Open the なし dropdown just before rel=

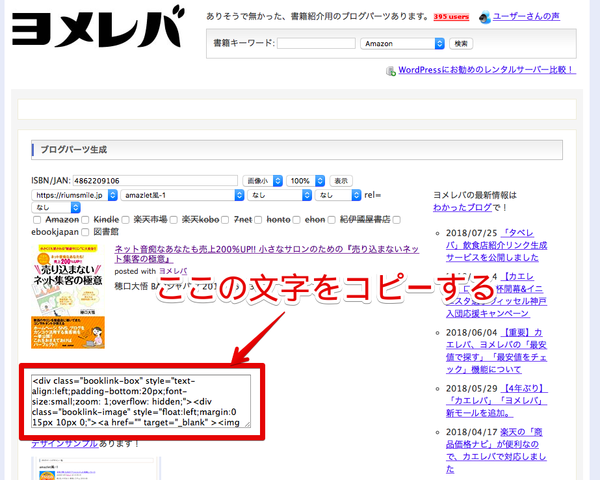tap(338, 195)
